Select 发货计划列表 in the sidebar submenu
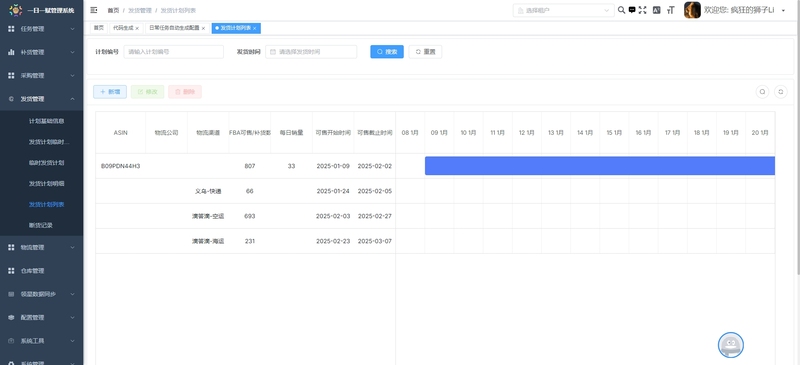The width and height of the screenshot is (800, 365). click(46, 205)
